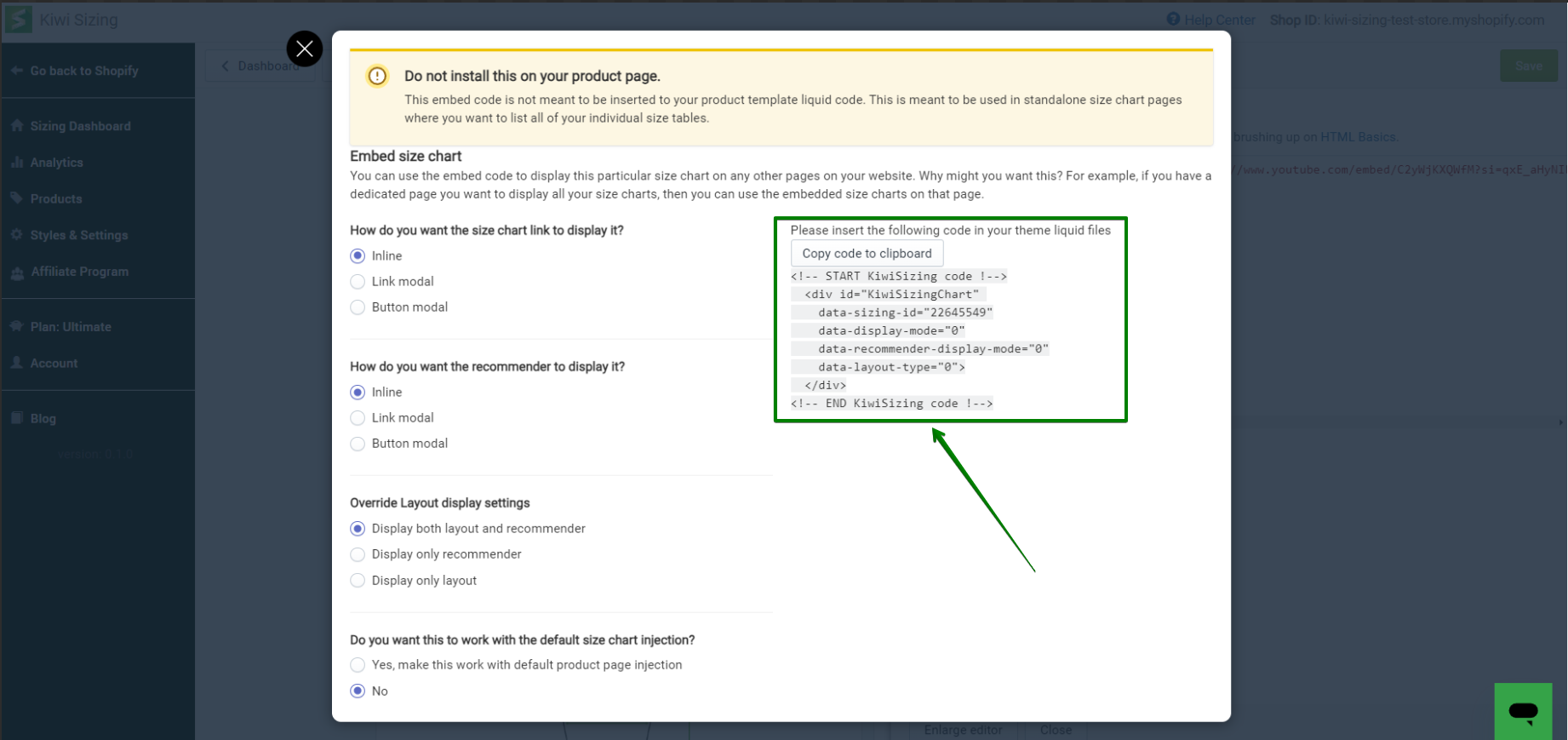Click the Close button at the bottom
Image resolution: width=1568 pixels, height=740 pixels.
click(1056, 730)
